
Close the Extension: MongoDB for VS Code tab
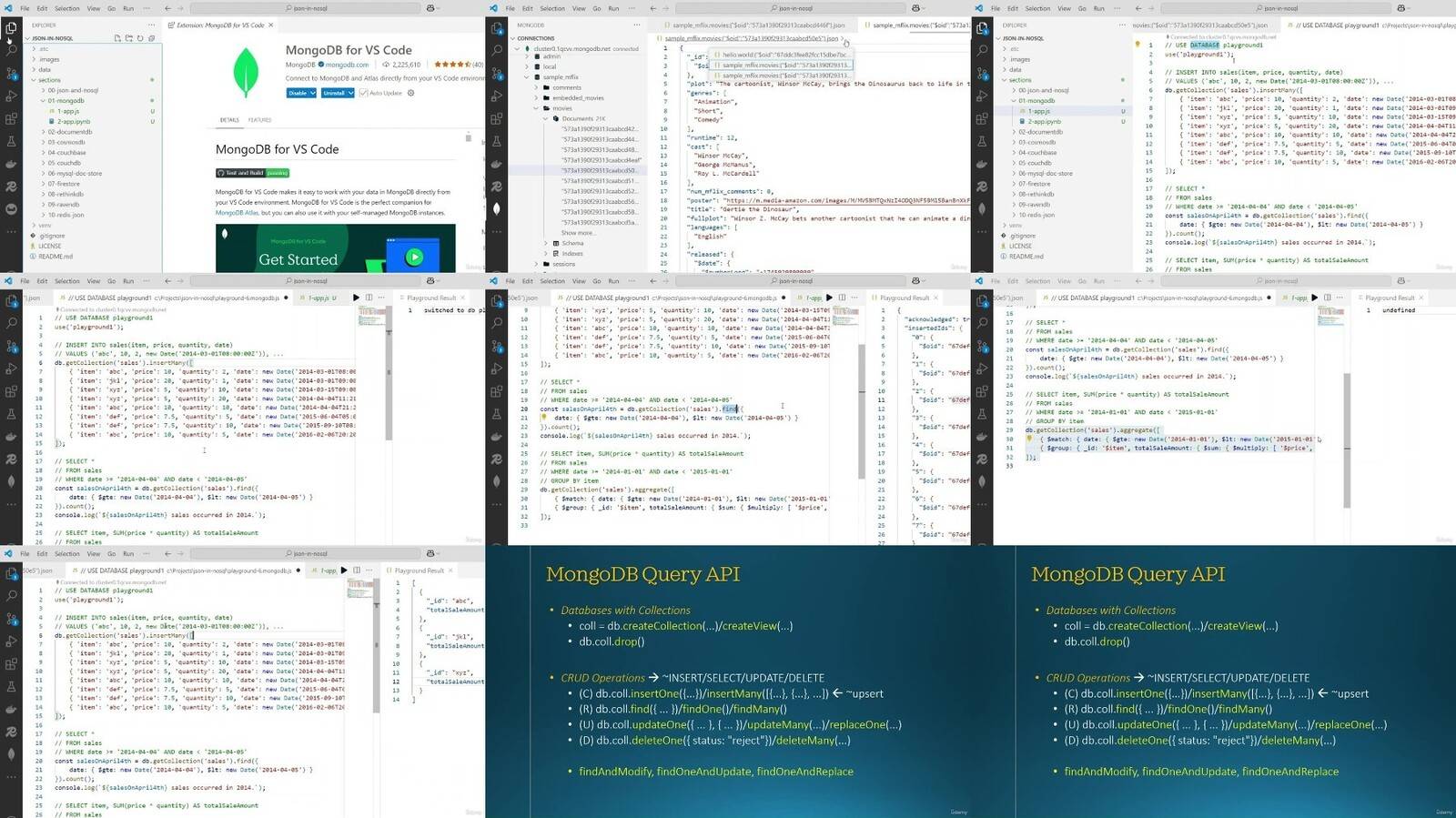click(x=272, y=25)
